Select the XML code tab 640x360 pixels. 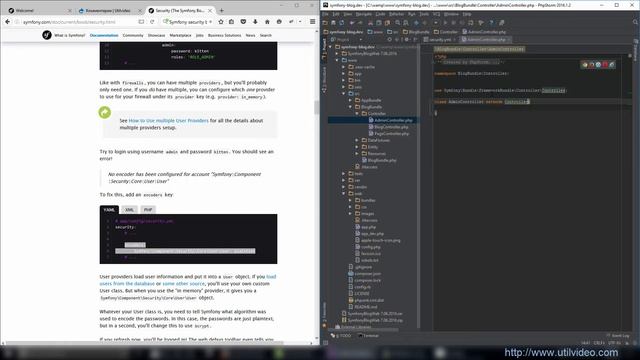[x=129, y=210]
